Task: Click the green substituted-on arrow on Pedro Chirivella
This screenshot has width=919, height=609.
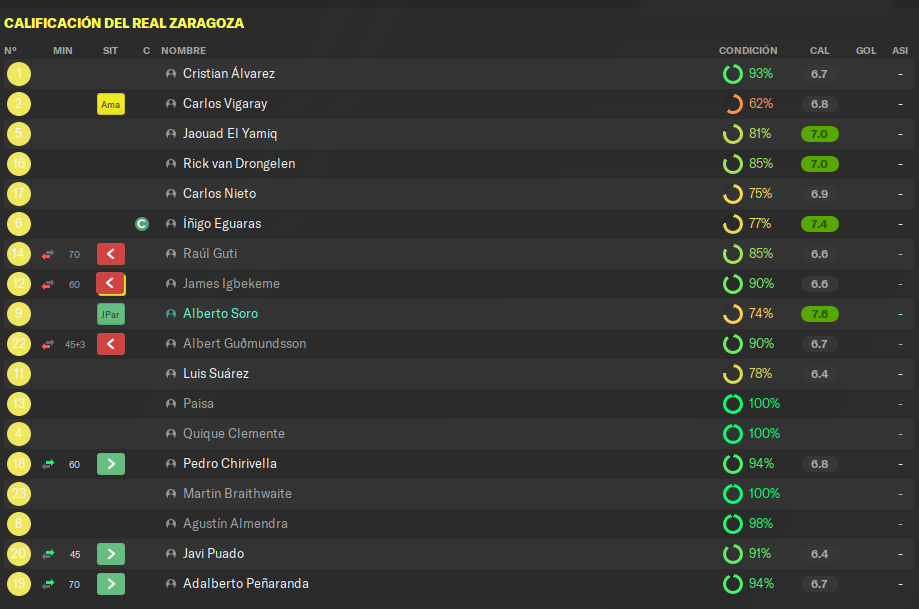Action: coord(111,464)
